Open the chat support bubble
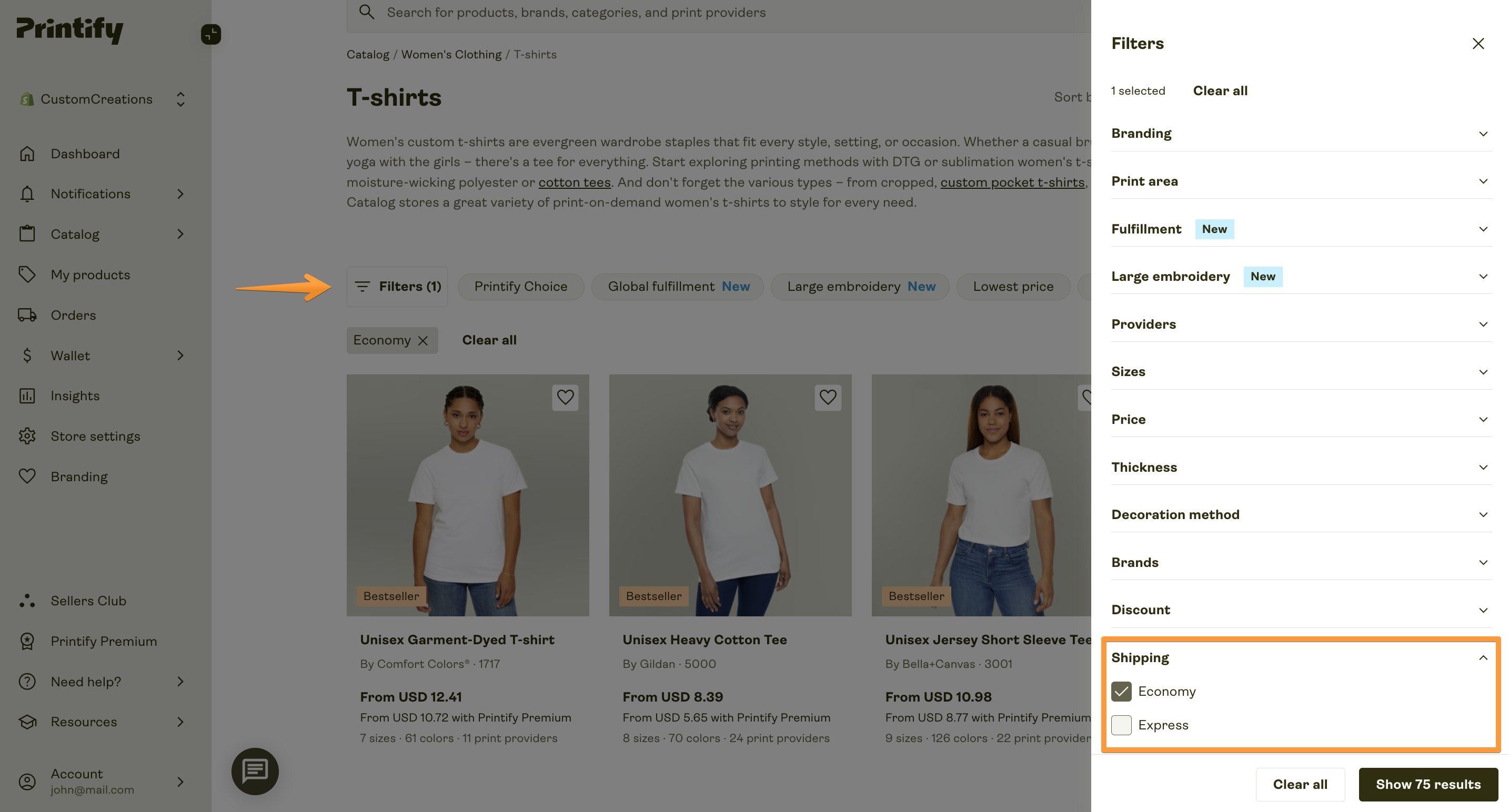 click(255, 771)
